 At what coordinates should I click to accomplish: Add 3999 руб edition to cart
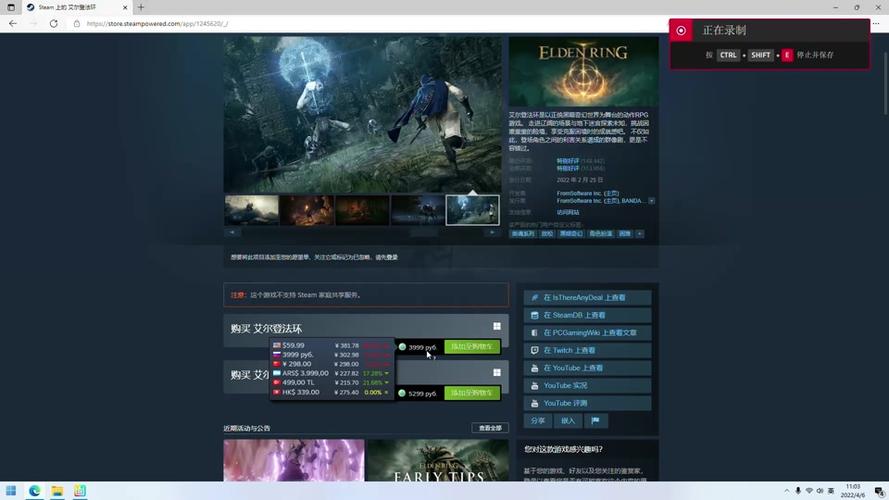coord(472,346)
